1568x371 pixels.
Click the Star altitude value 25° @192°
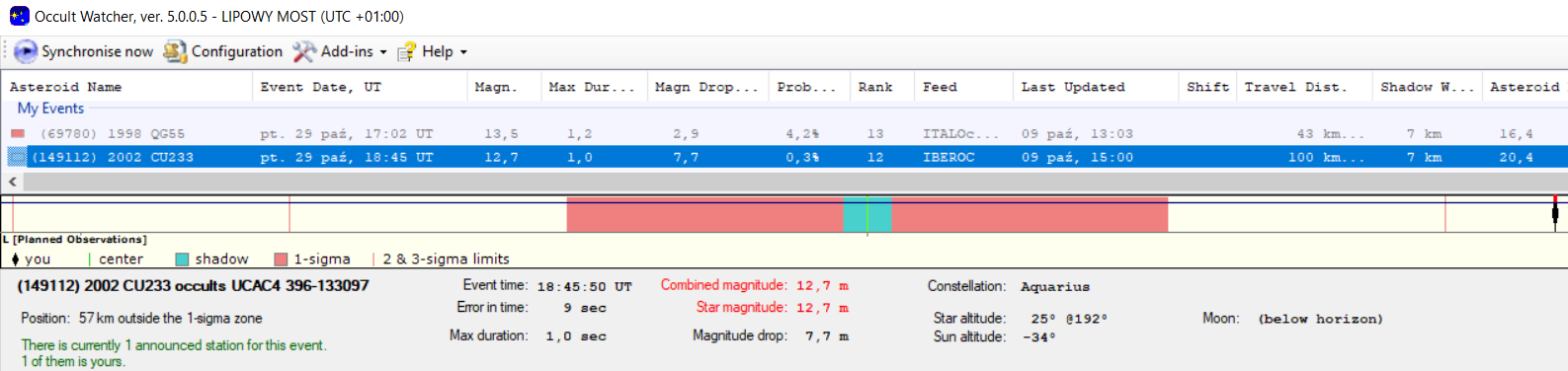[1069, 319]
